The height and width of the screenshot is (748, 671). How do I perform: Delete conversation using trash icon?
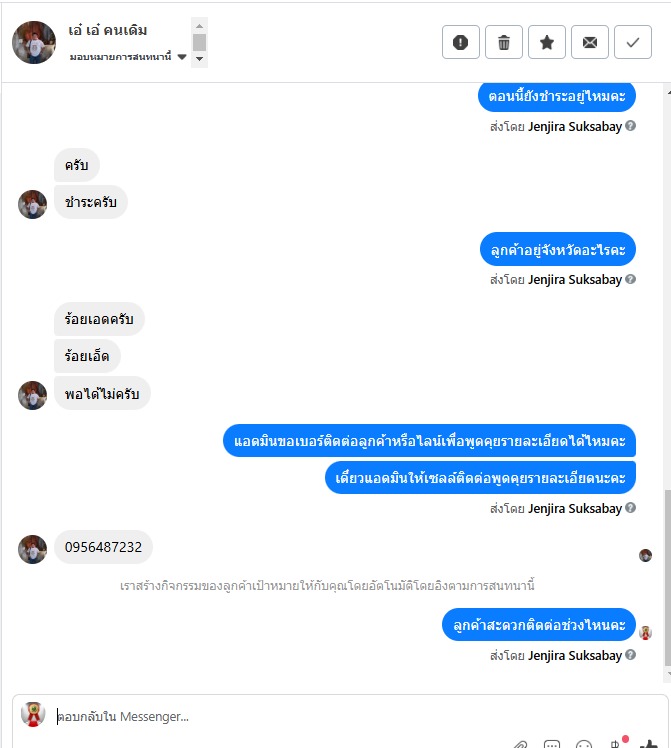(504, 42)
